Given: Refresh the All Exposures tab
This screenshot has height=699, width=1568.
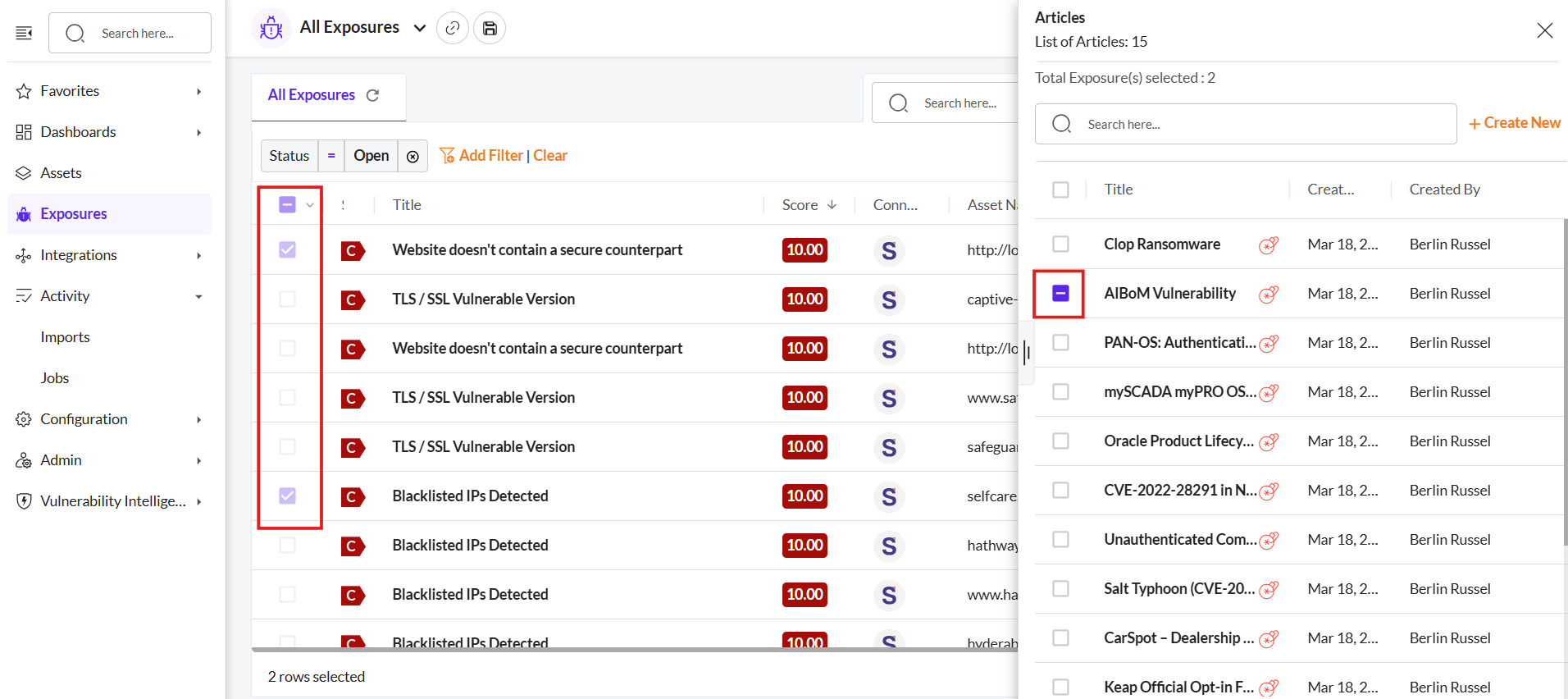Looking at the screenshot, I should 372,95.
